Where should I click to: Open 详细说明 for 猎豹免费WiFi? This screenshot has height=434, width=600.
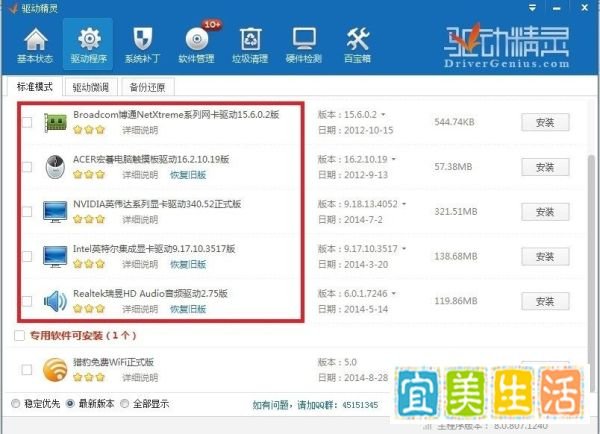click(x=140, y=378)
